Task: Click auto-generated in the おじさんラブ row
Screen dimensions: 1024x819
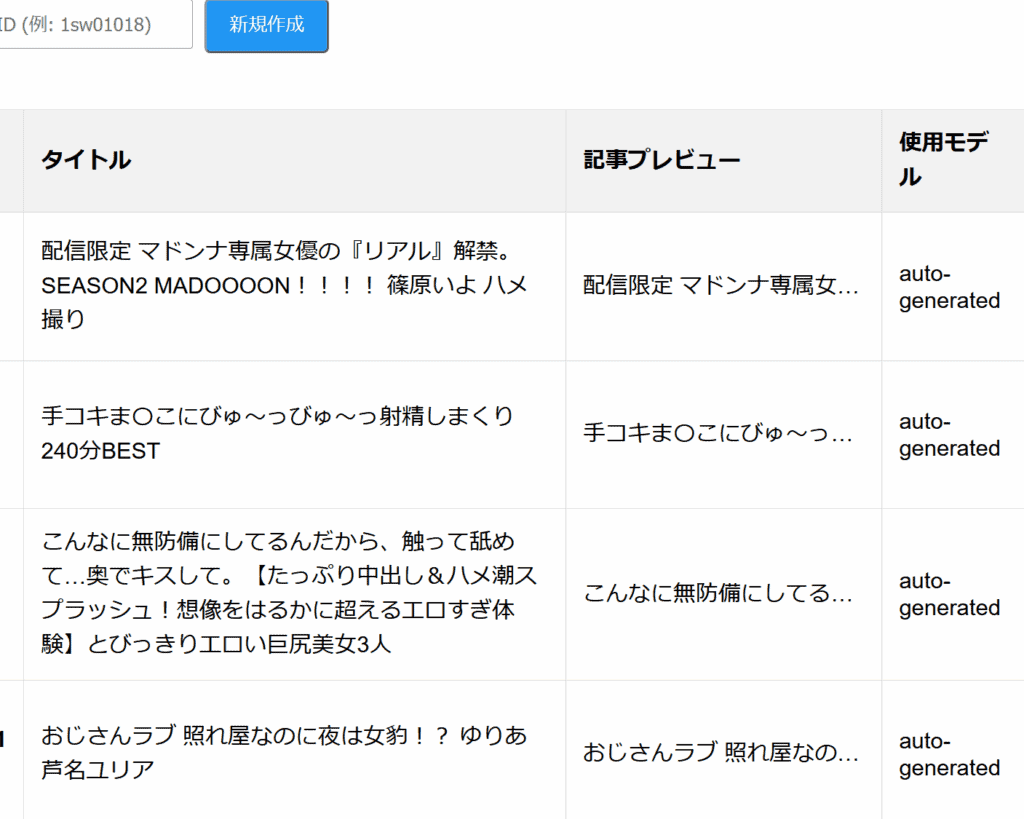Action: point(950,754)
